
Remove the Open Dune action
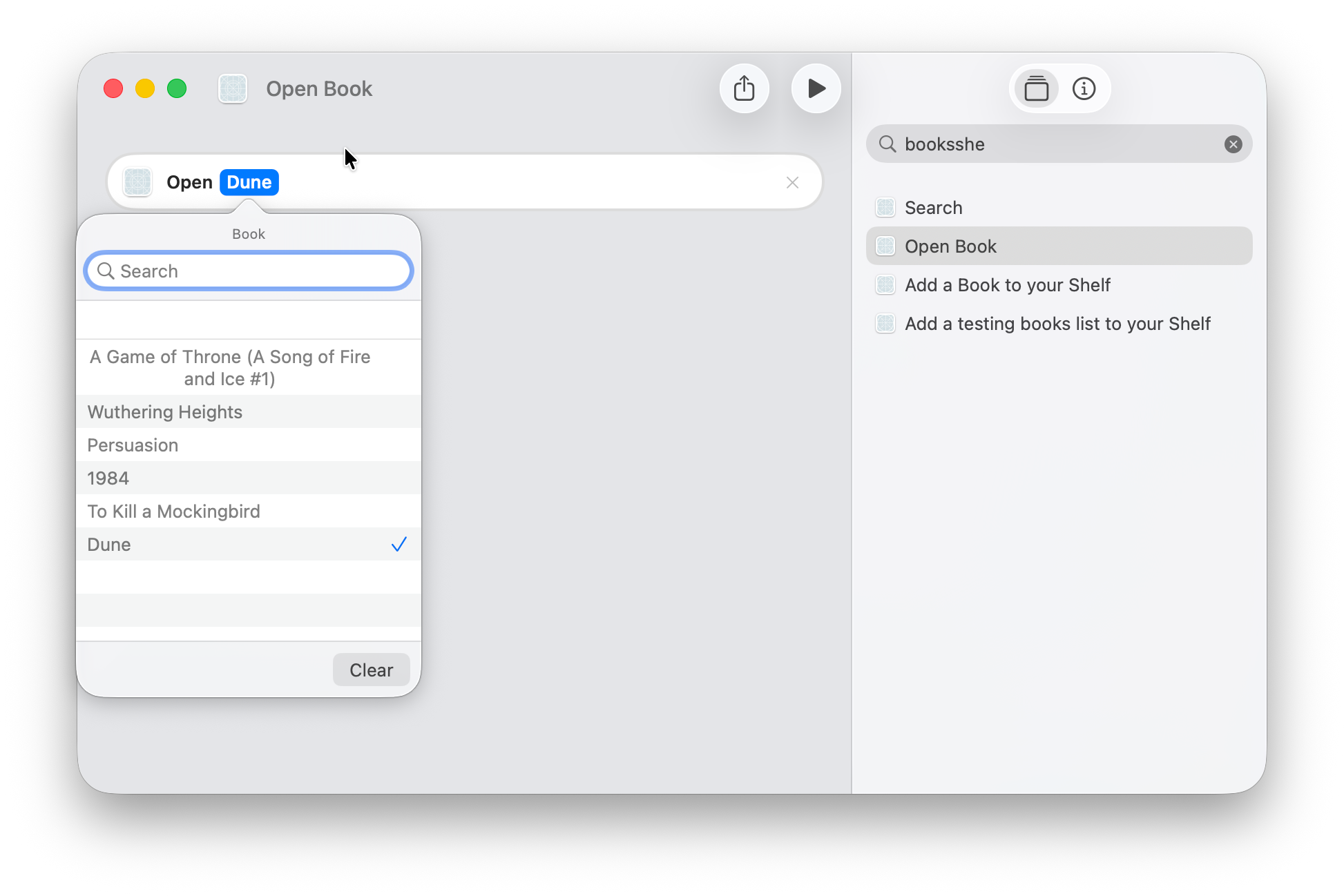click(x=792, y=182)
